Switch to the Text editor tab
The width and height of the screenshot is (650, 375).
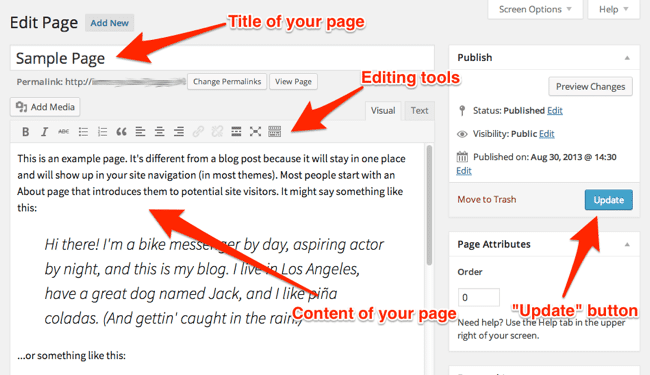[419, 111]
